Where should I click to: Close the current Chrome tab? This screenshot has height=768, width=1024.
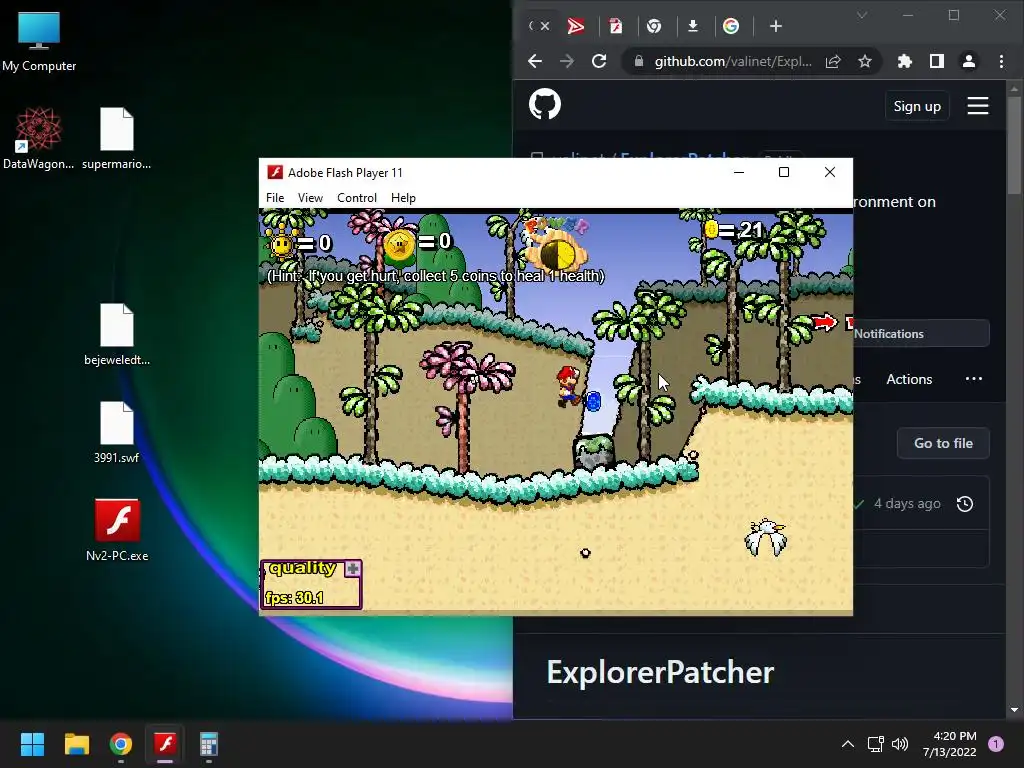pos(545,26)
